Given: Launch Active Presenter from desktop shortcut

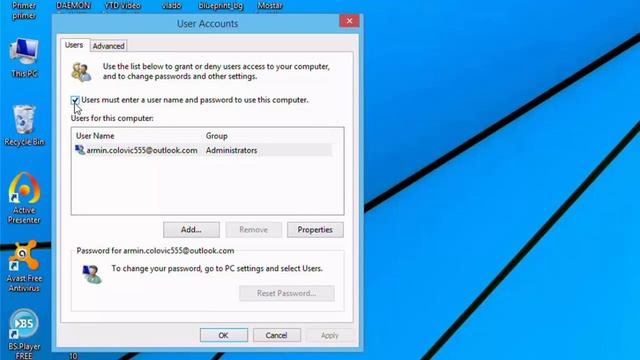Looking at the screenshot, I should point(24,198).
